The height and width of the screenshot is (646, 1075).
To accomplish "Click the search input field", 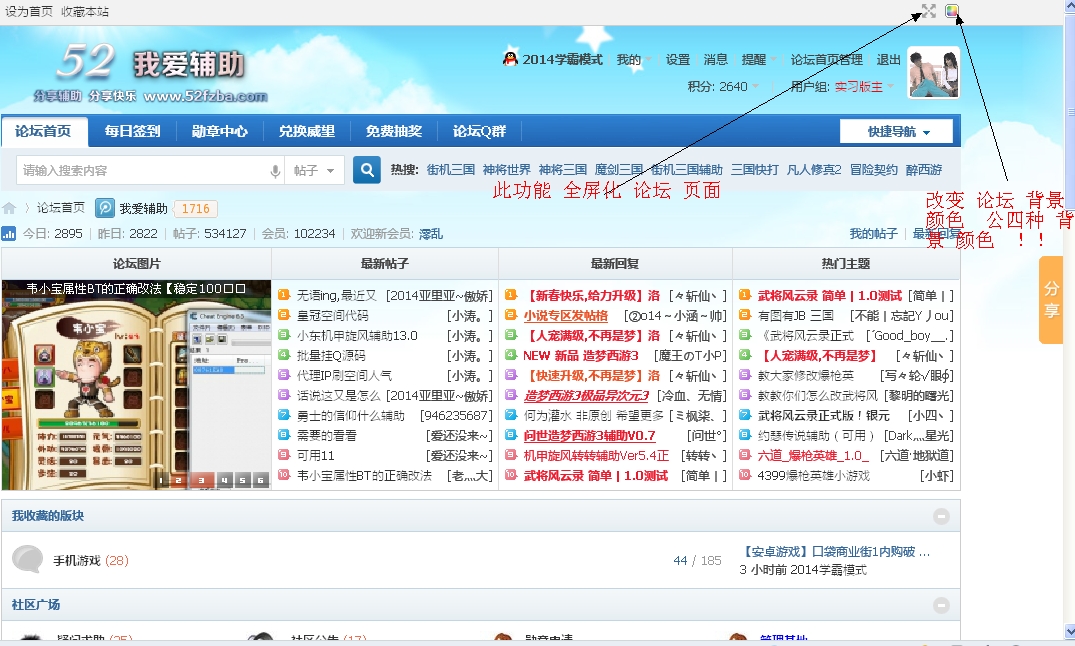I will click(x=140, y=171).
